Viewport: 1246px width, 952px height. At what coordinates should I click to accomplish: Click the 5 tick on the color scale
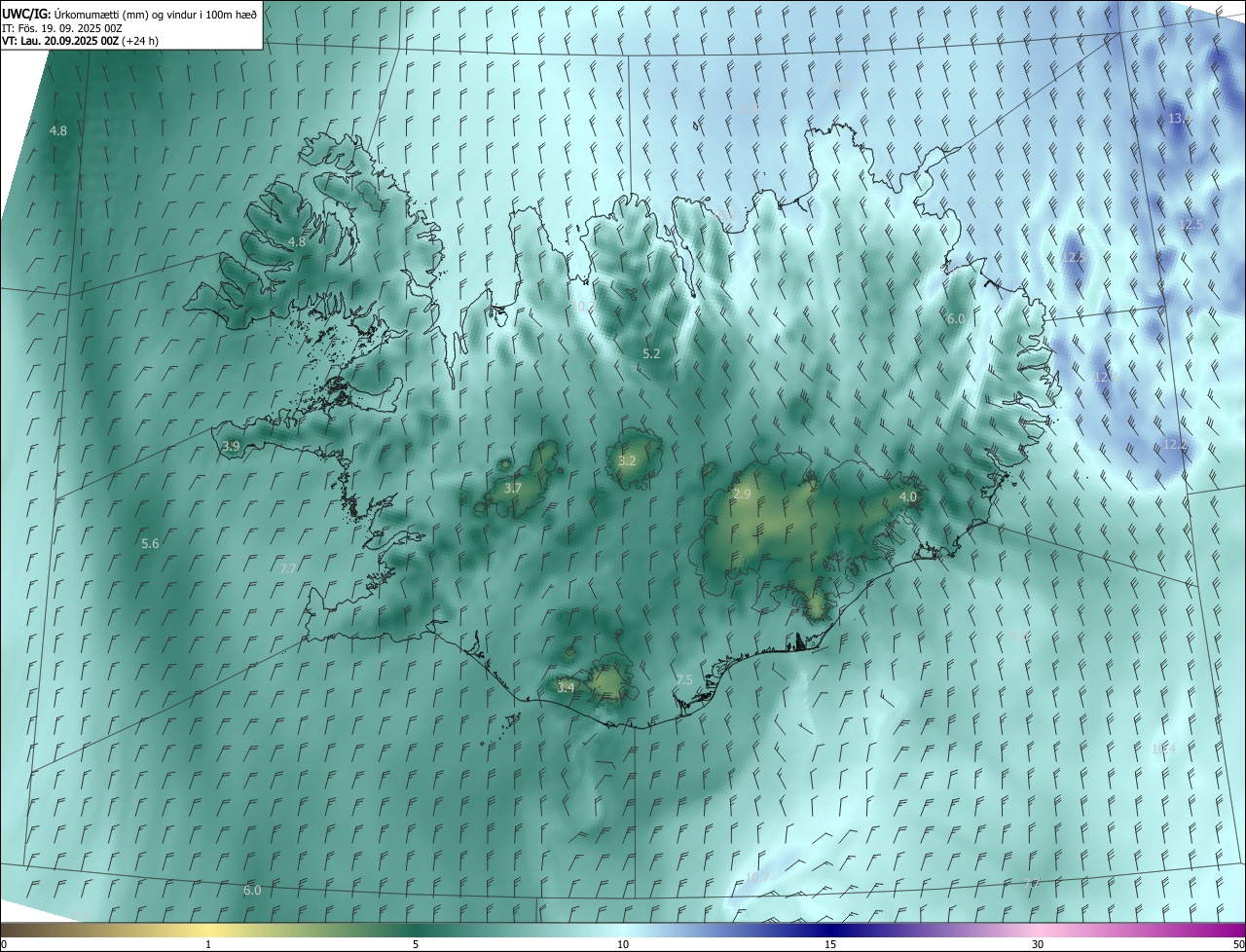tap(416, 944)
